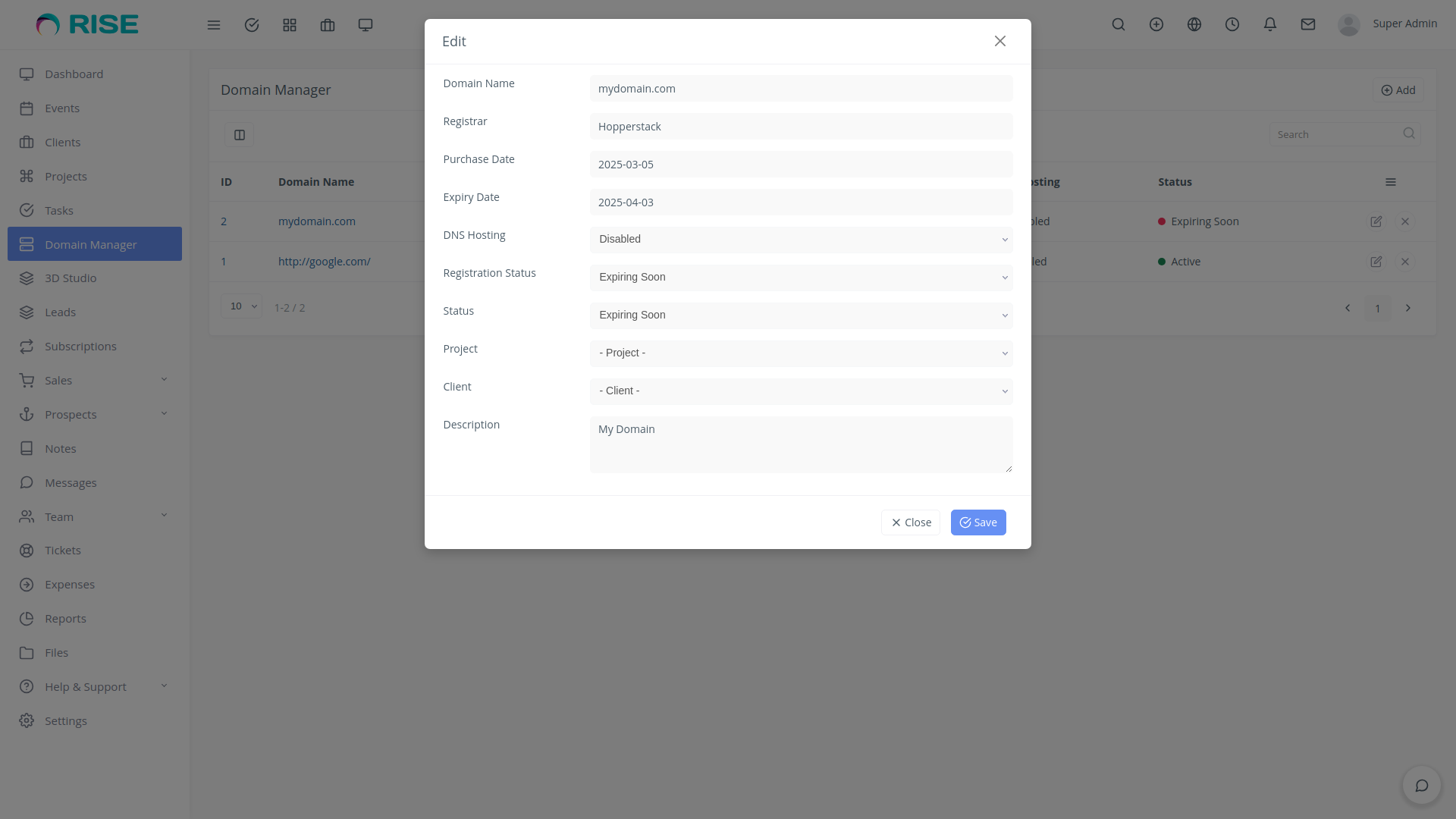Open the inbox mail icon
Screen dimensions: 1456x819
tap(1307, 24)
